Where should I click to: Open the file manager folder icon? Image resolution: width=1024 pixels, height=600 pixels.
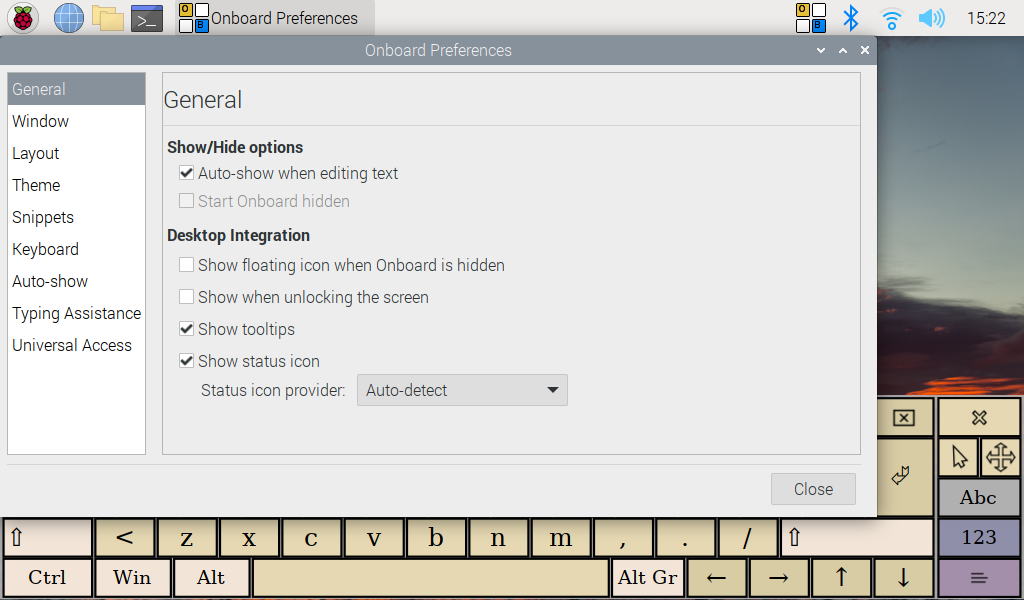click(x=108, y=18)
